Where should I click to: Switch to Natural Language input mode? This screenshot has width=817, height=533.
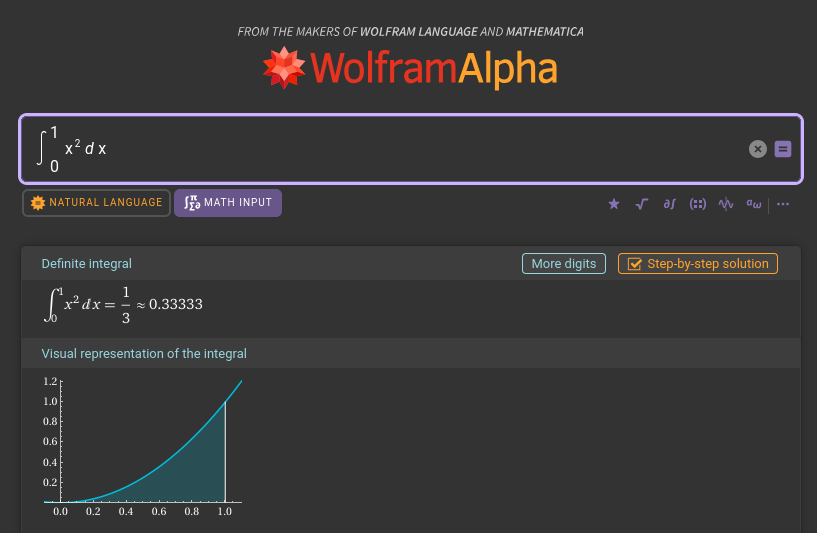pos(96,203)
